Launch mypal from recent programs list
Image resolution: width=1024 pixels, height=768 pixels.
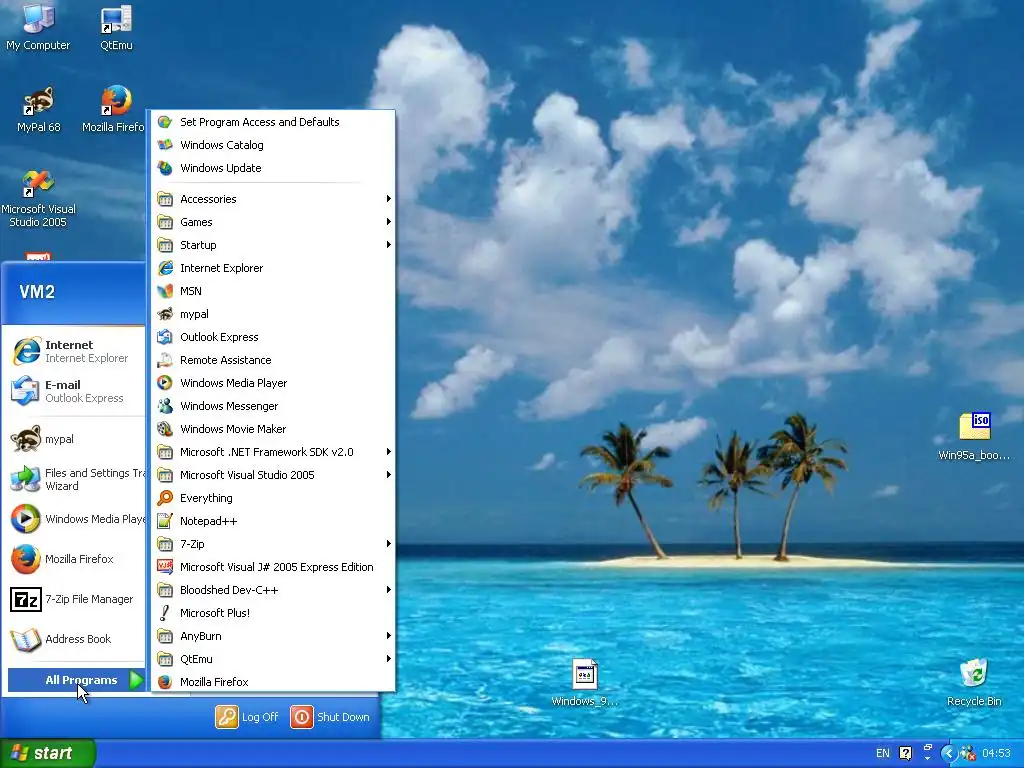point(74,439)
